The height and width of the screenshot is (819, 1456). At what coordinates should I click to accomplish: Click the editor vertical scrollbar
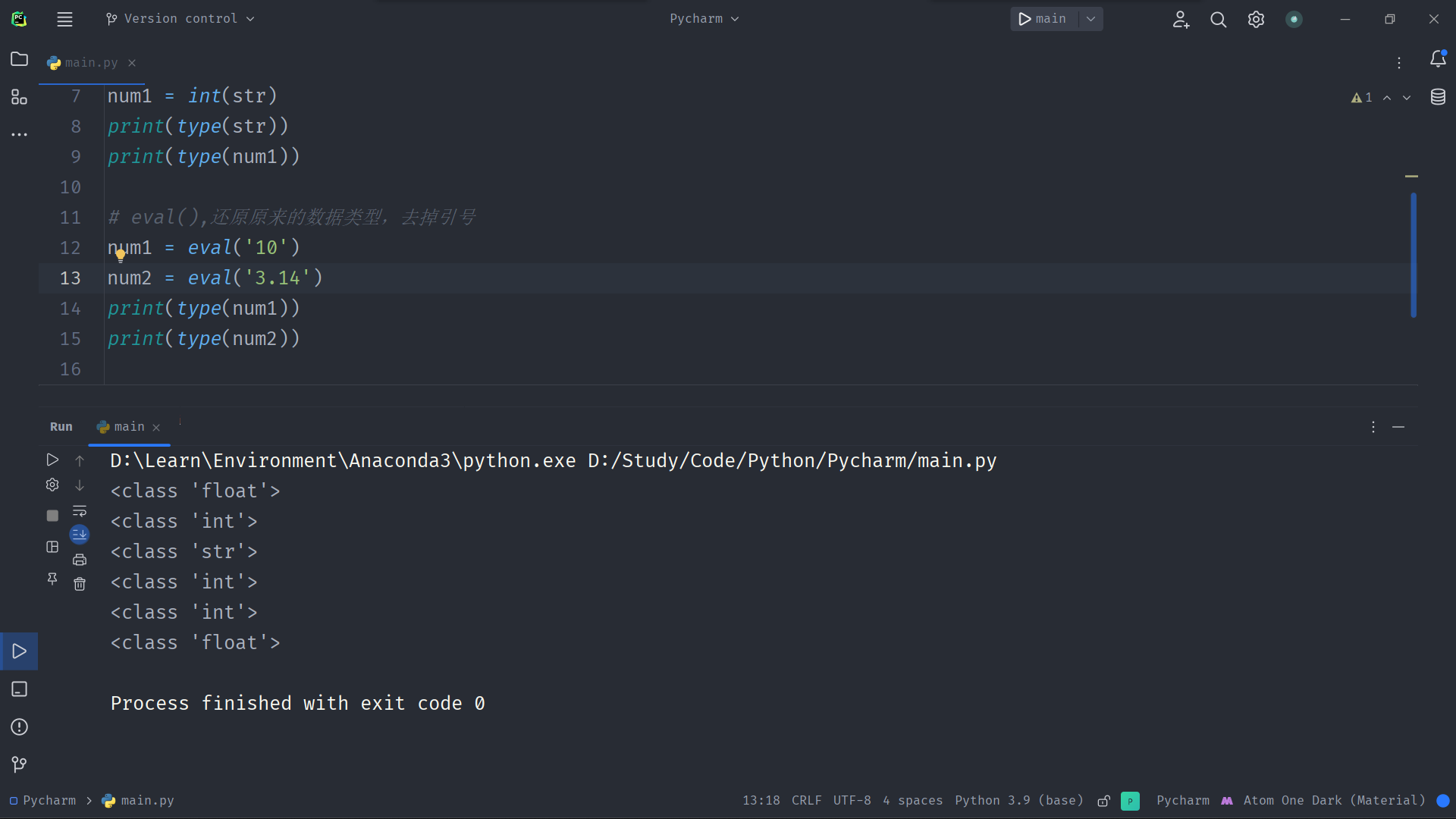pos(1414,255)
